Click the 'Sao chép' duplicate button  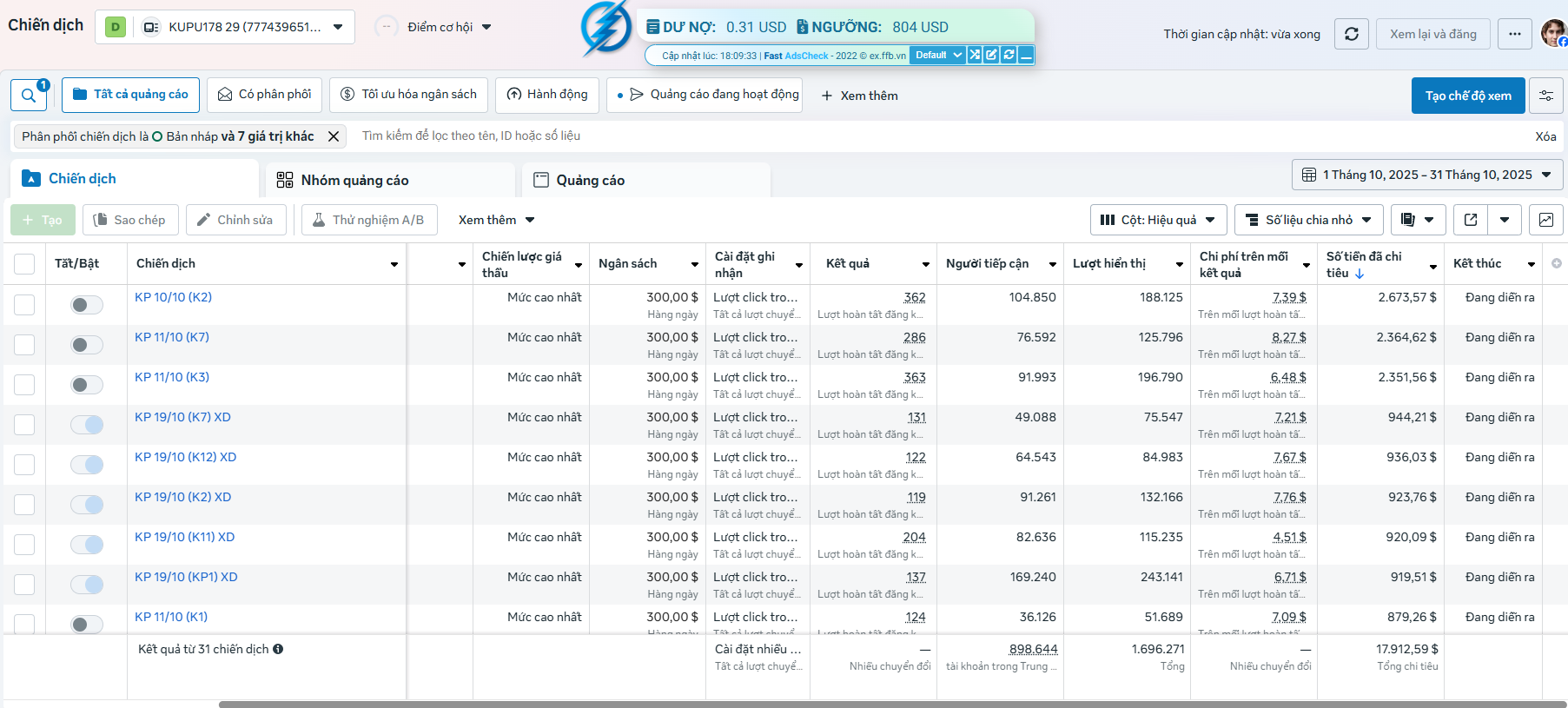pos(130,220)
